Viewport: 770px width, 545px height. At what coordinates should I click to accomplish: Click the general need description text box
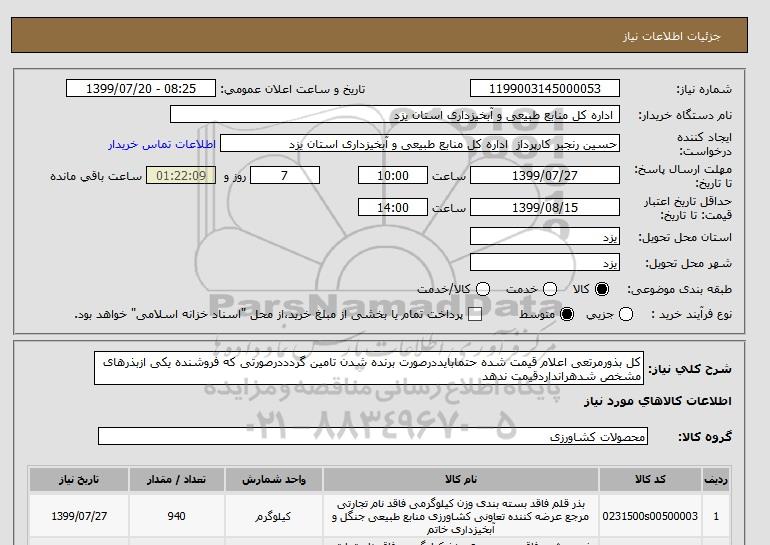tap(369, 368)
